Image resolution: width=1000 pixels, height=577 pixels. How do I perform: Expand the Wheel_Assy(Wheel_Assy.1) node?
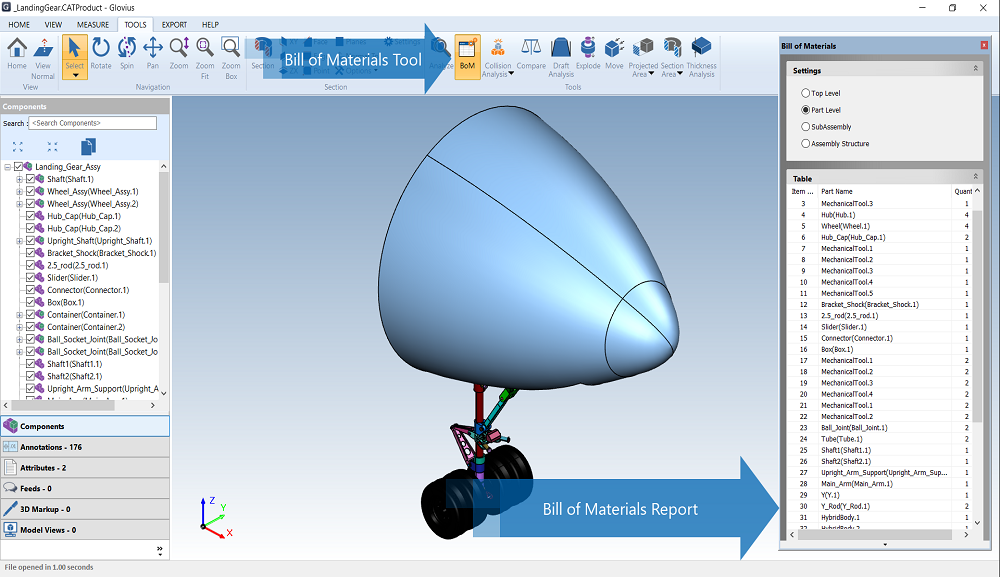[x=20, y=191]
